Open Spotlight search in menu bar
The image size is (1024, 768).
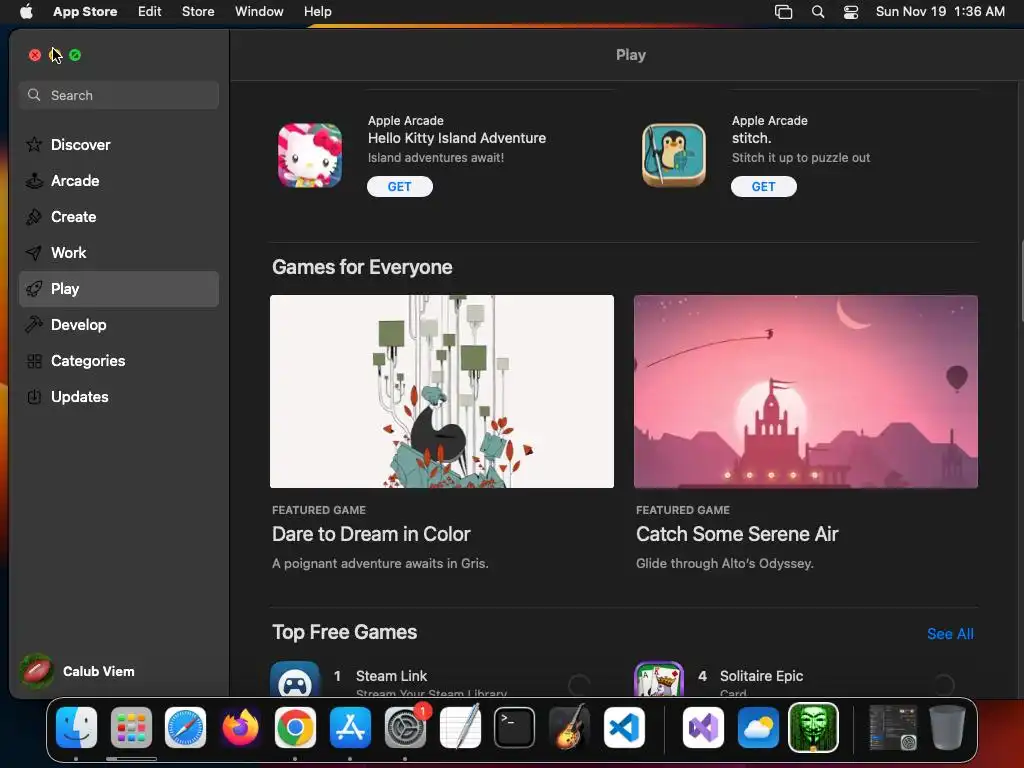(818, 12)
